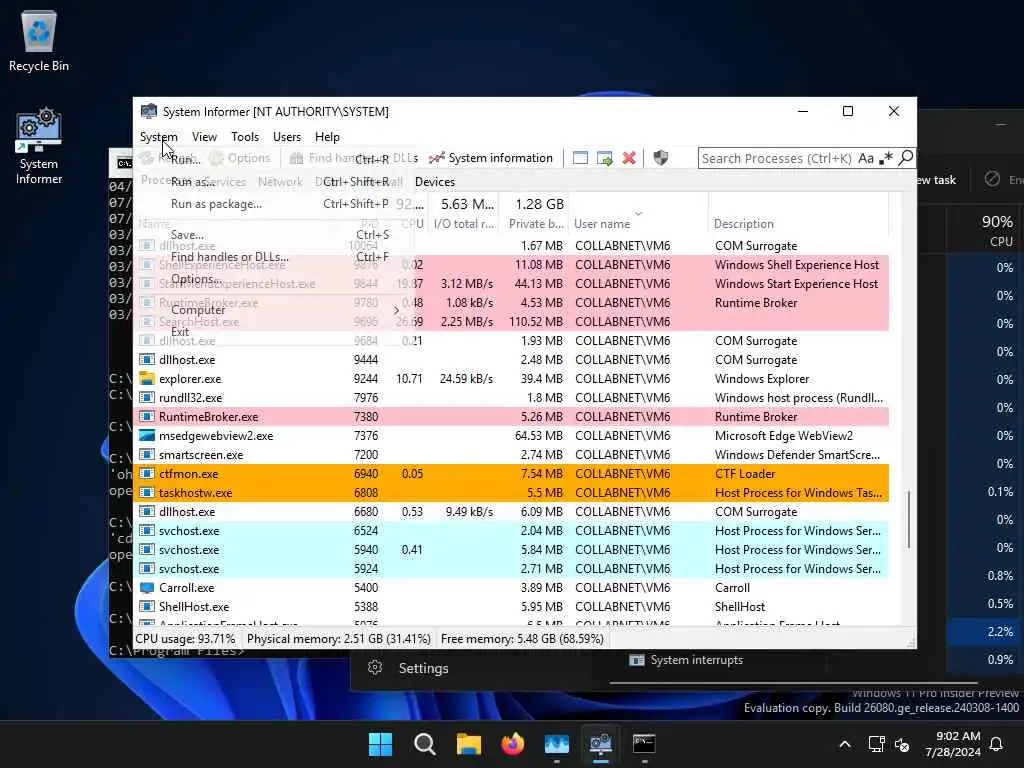Viewport: 1024px width, 768px height.
Task: Click icon of svchost.exe PID 6524
Action: pyautogui.click(x=147, y=531)
